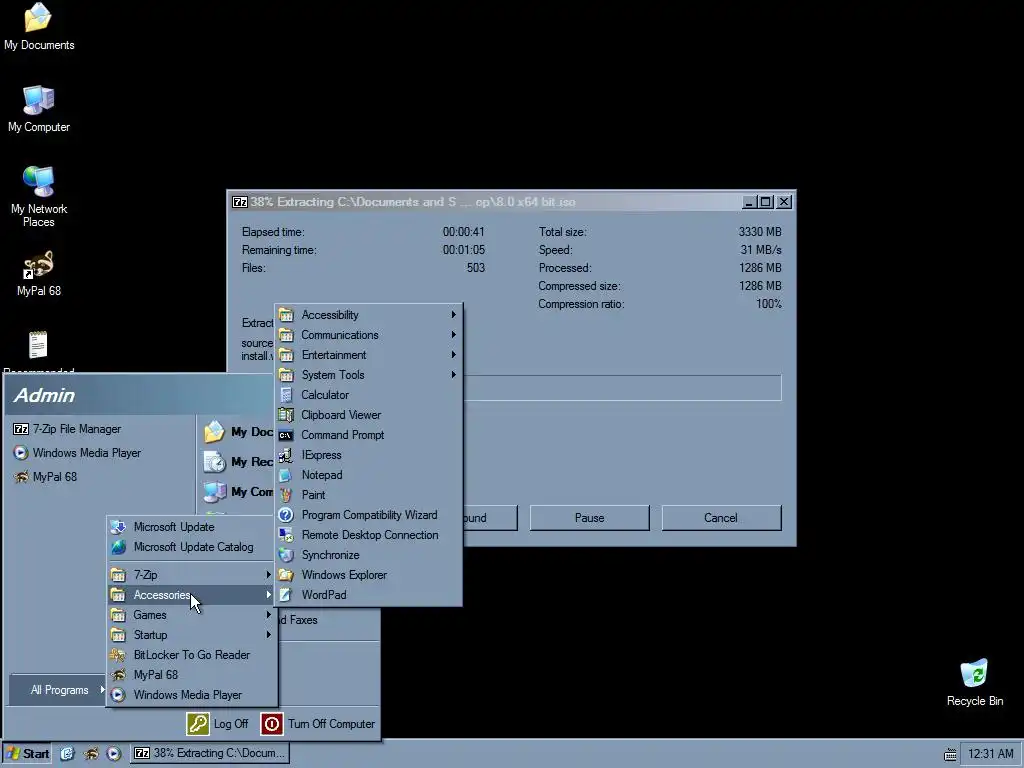Click the Start button

click(x=27, y=754)
